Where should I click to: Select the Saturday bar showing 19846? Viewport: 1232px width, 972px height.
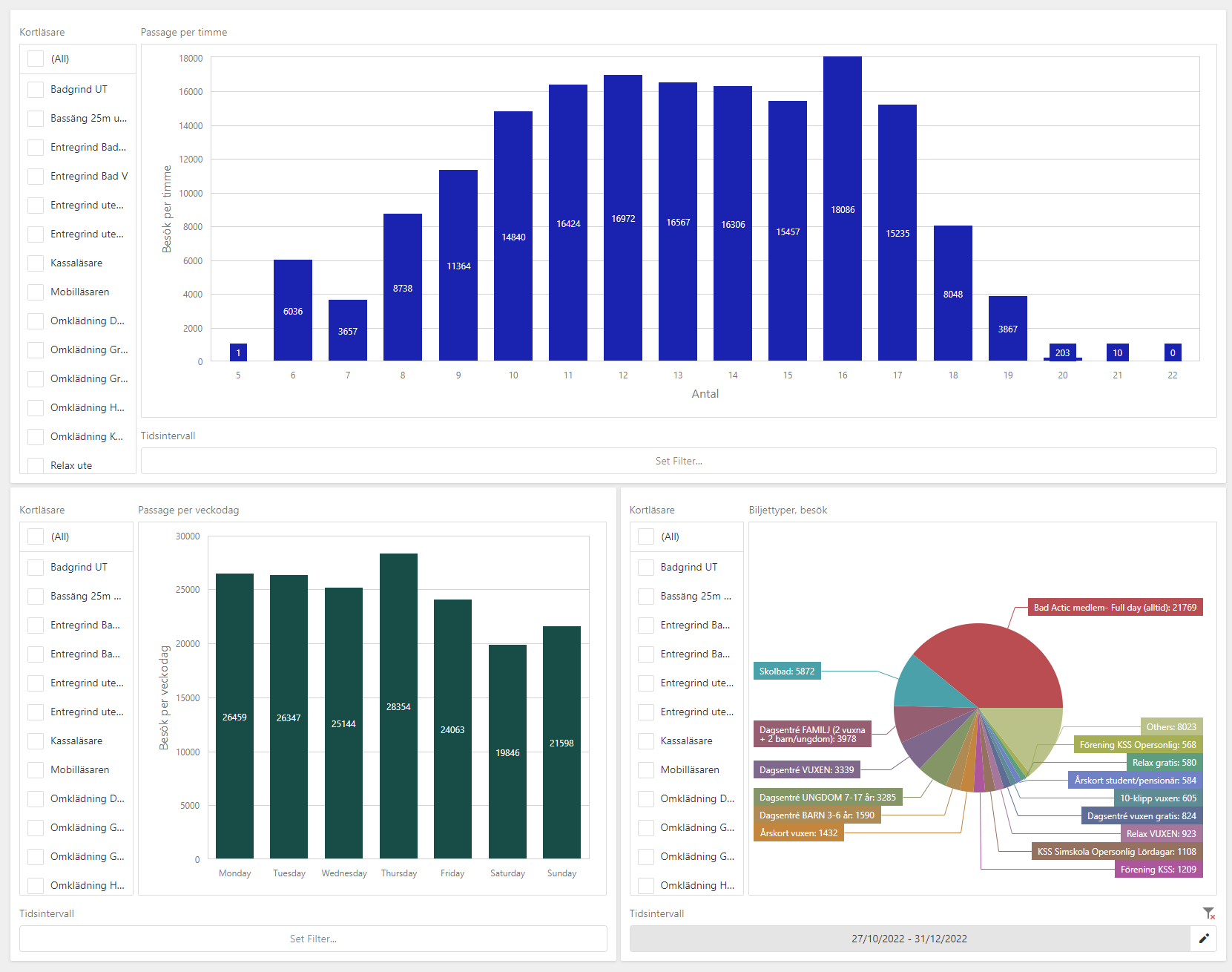(507, 751)
